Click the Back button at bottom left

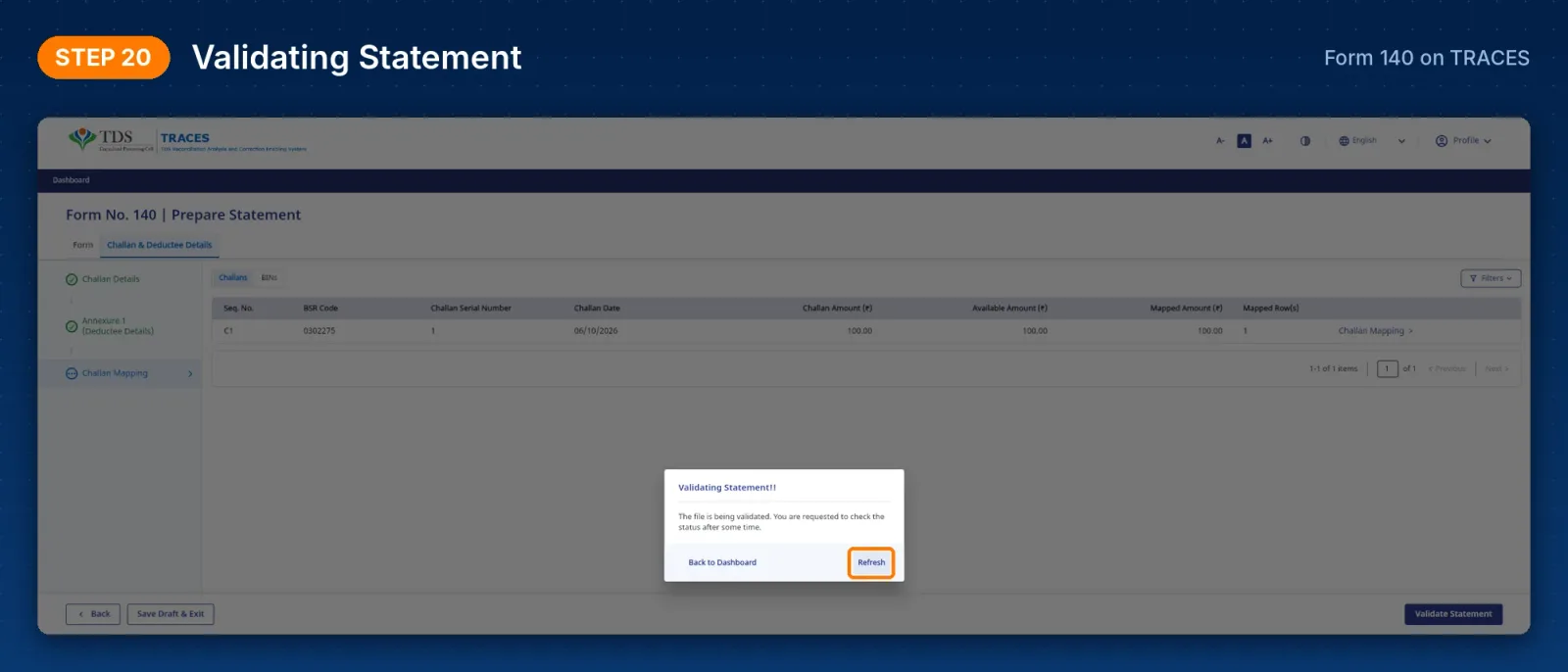(x=93, y=614)
